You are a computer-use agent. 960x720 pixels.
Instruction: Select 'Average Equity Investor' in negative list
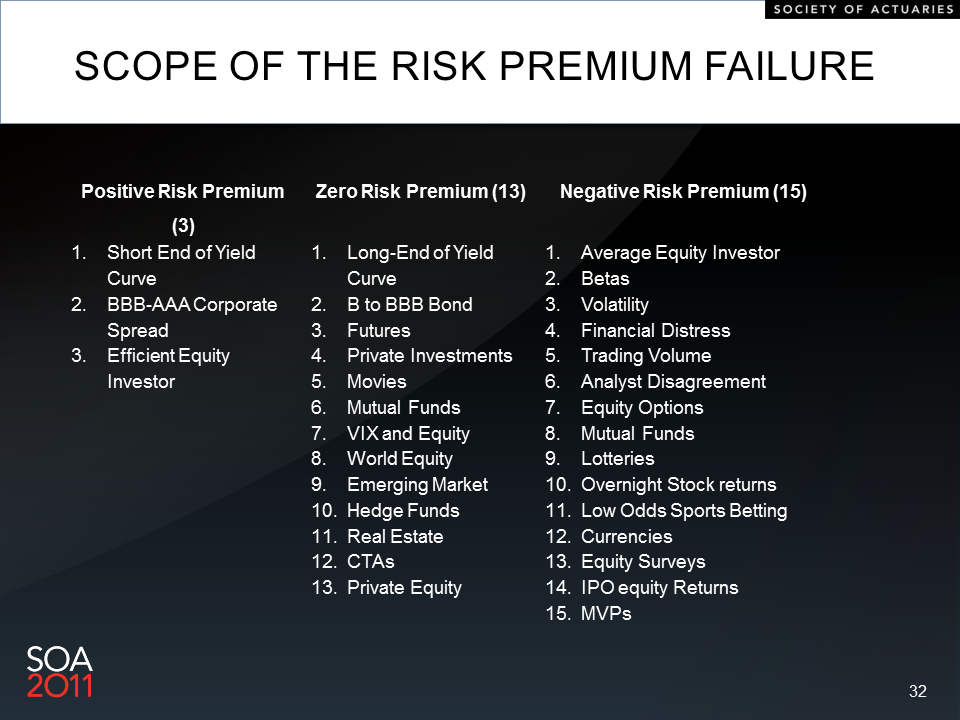click(680, 253)
